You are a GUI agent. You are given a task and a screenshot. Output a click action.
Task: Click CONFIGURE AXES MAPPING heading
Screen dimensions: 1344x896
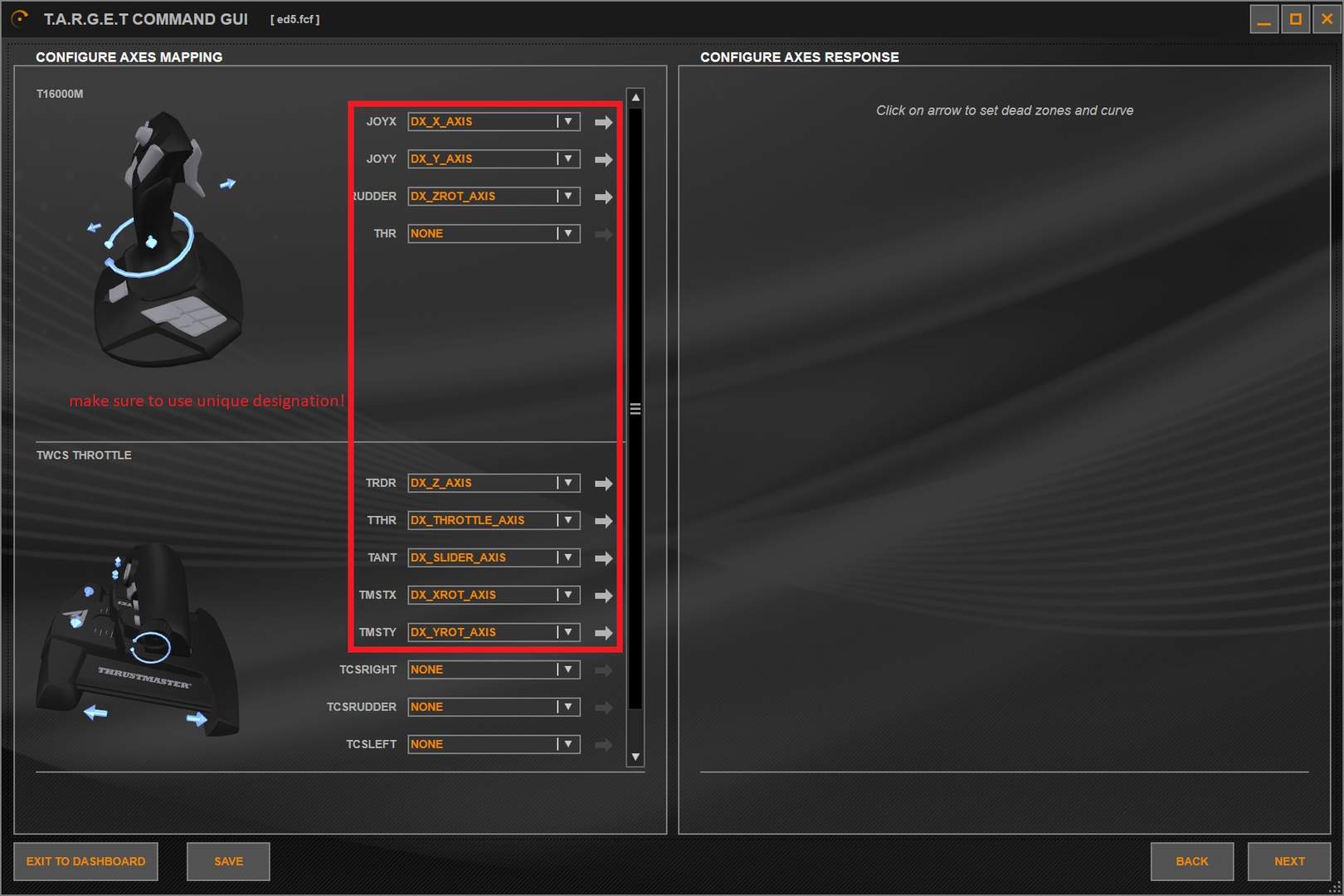129,56
